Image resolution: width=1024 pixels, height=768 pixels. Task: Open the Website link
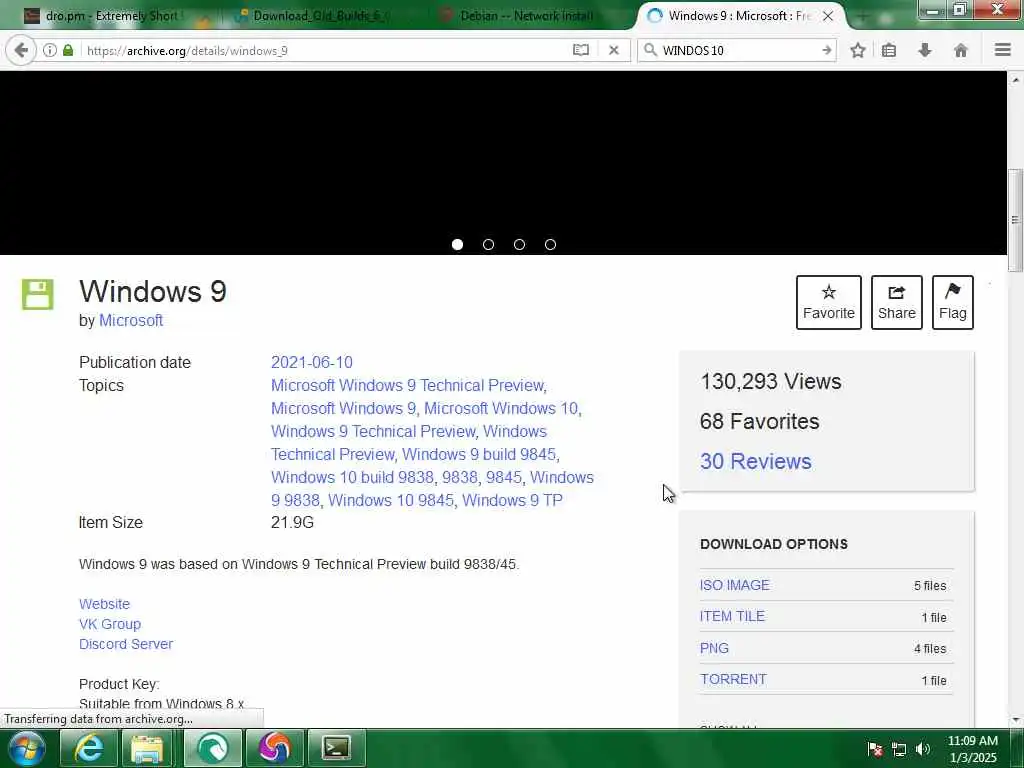104,604
